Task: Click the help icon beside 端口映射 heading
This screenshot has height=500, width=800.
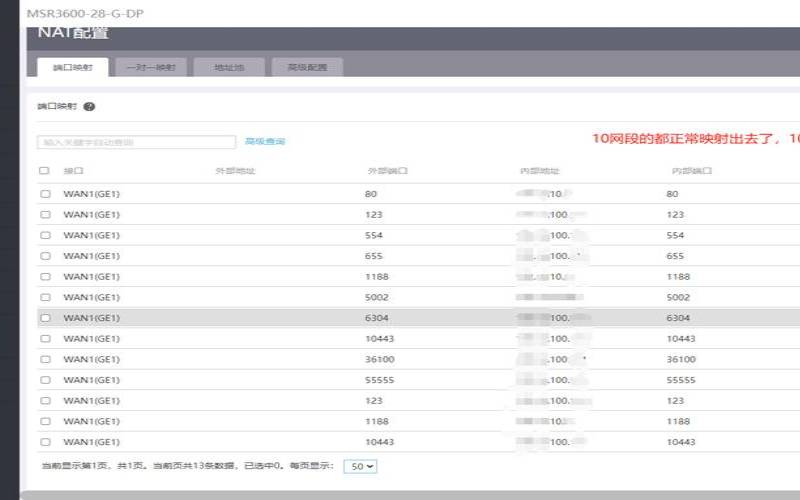Action: click(x=89, y=106)
